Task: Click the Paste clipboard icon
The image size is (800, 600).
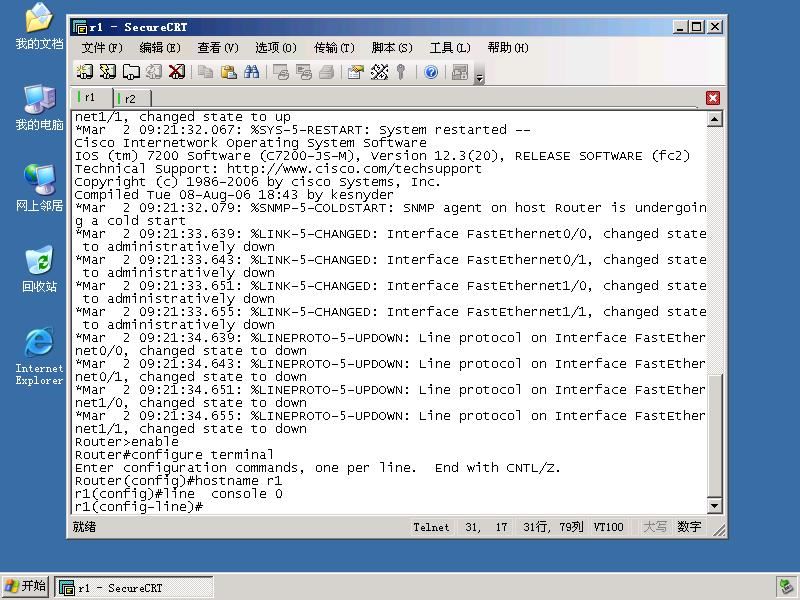Action: [x=229, y=72]
